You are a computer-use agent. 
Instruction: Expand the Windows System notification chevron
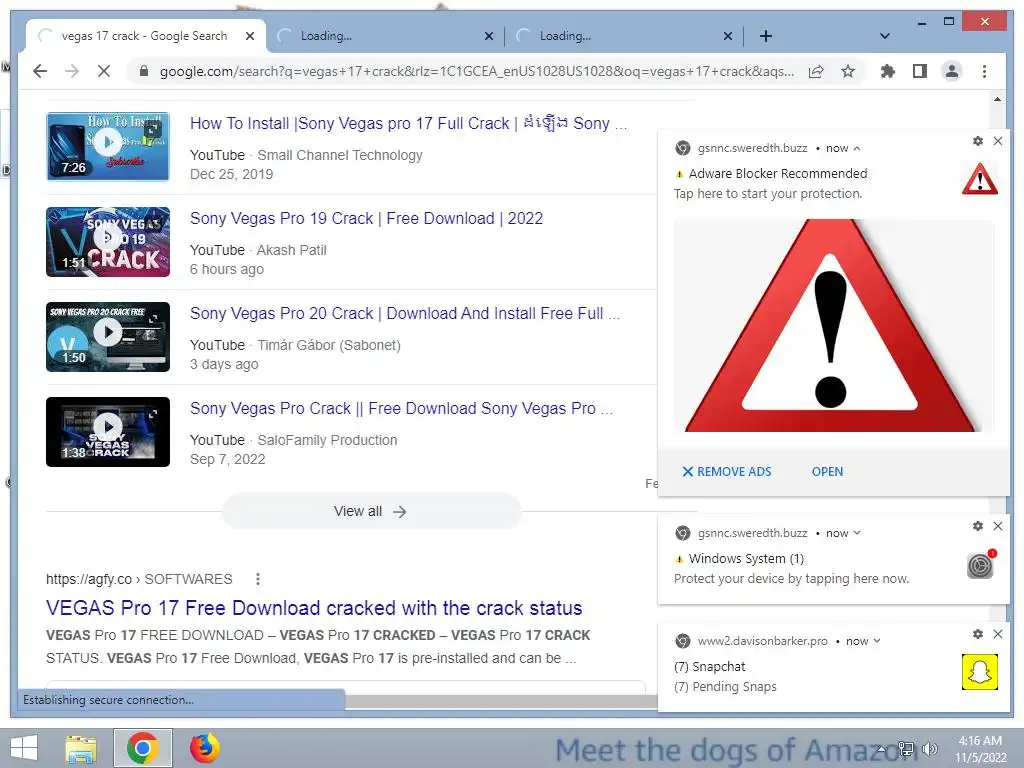857,533
